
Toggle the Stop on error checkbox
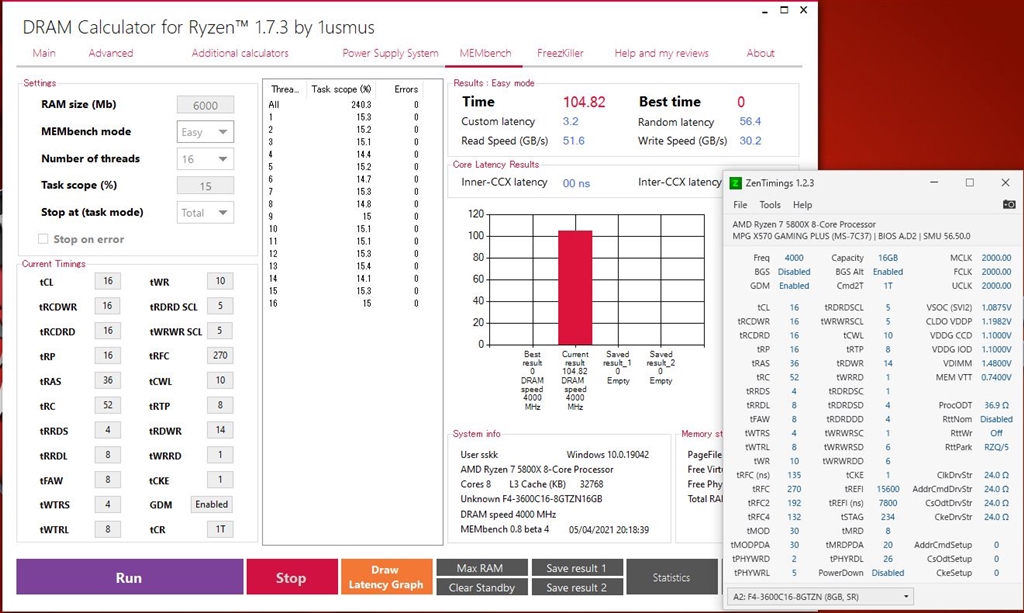point(43,239)
